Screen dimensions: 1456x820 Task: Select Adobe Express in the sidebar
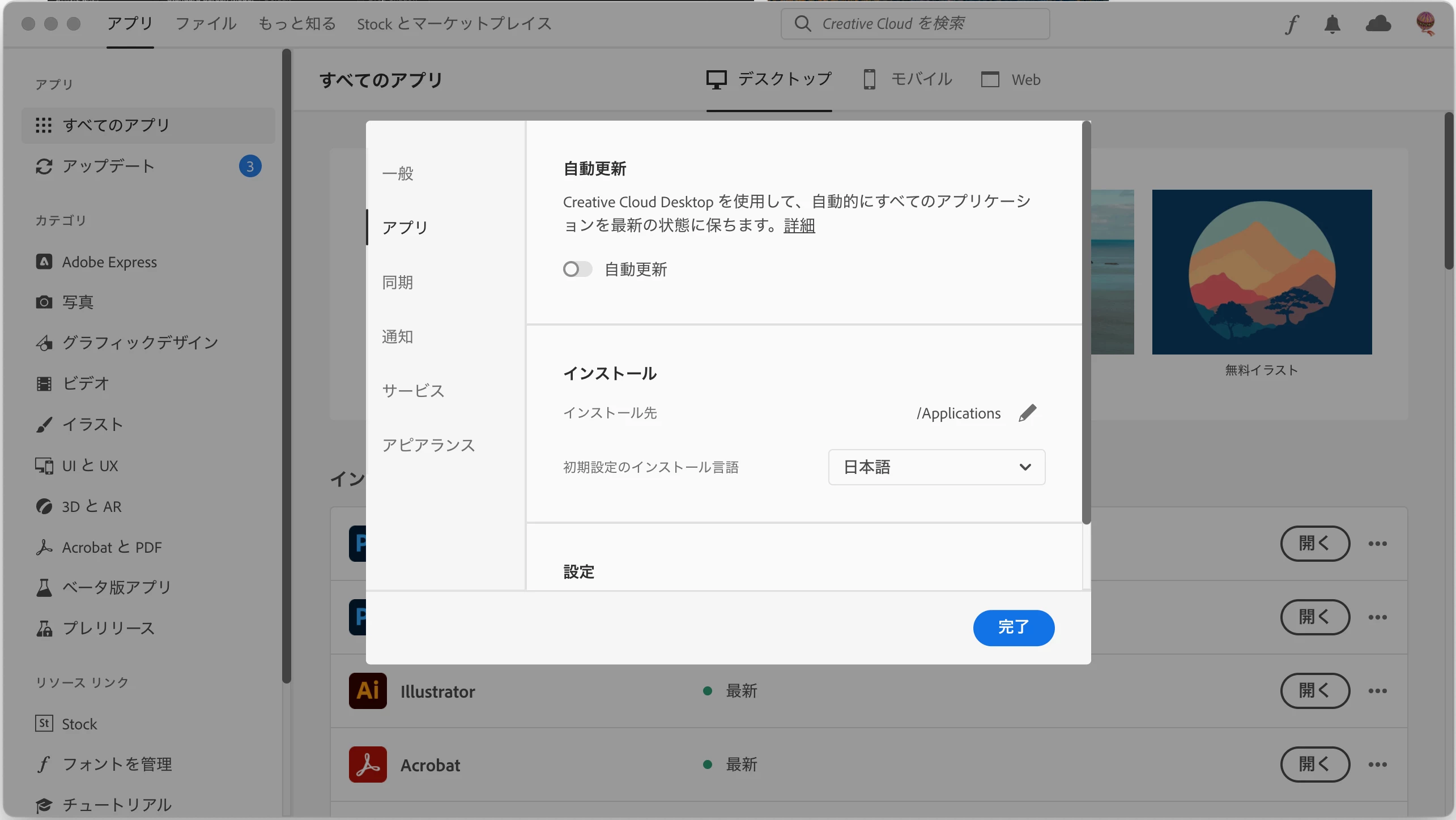[109, 262]
